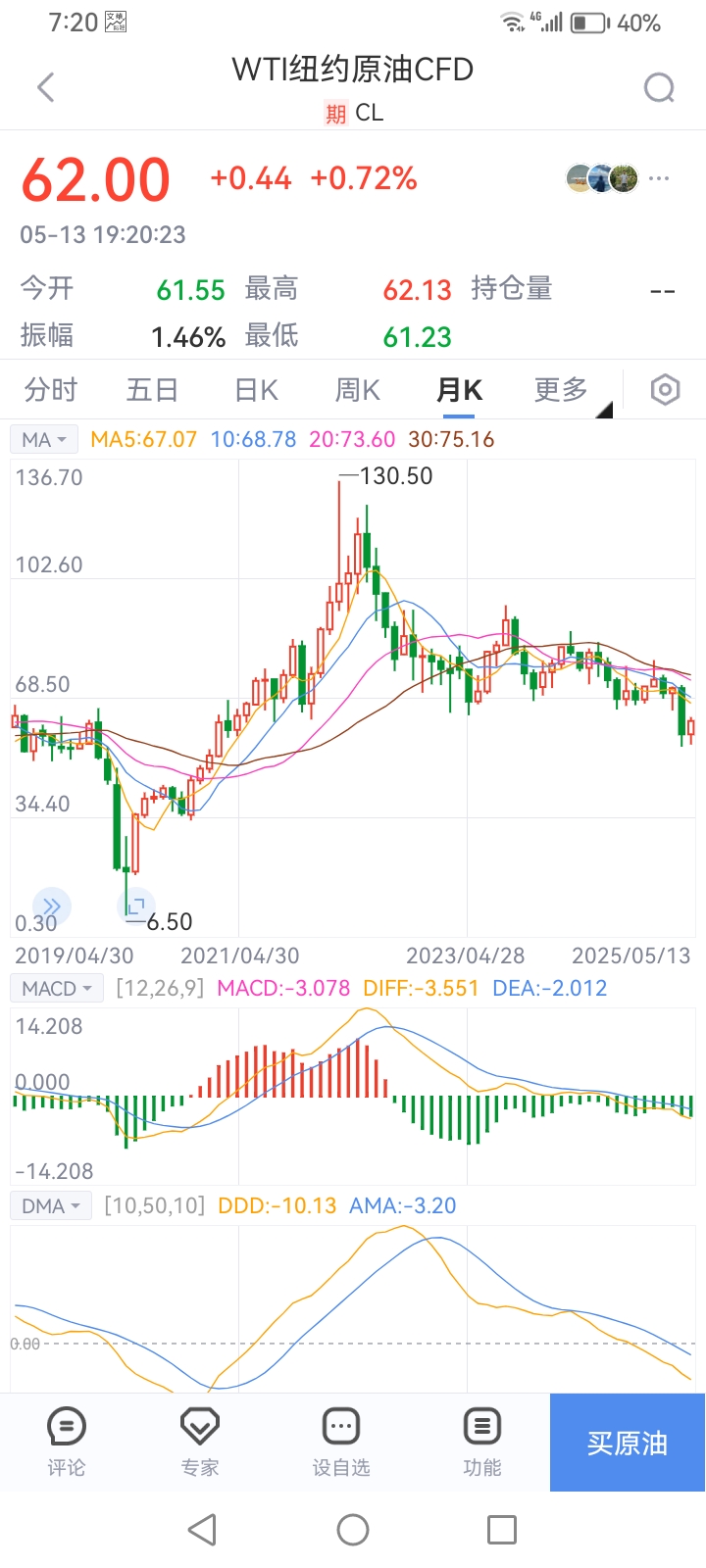Open 专家 expert icon
Screen dimensions: 706x1568
pyautogui.click(x=200, y=1441)
